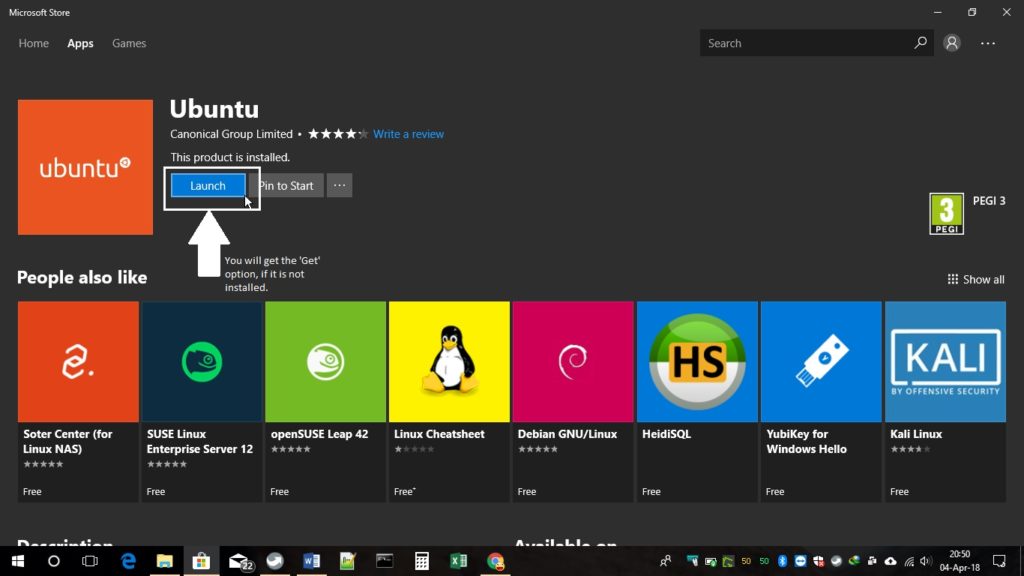1024x576 pixels.
Task: Click the search magnifier icon
Action: click(x=920, y=43)
